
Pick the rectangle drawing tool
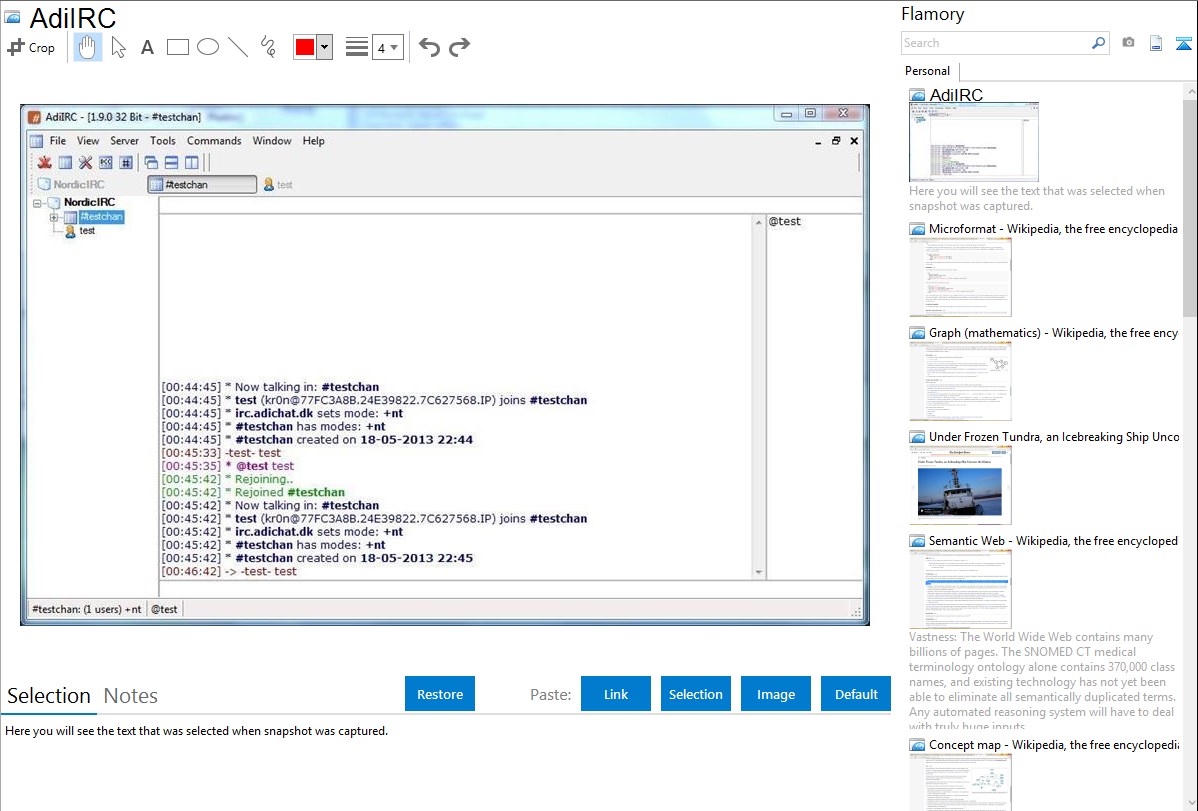pyautogui.click(x=177, y=47)
